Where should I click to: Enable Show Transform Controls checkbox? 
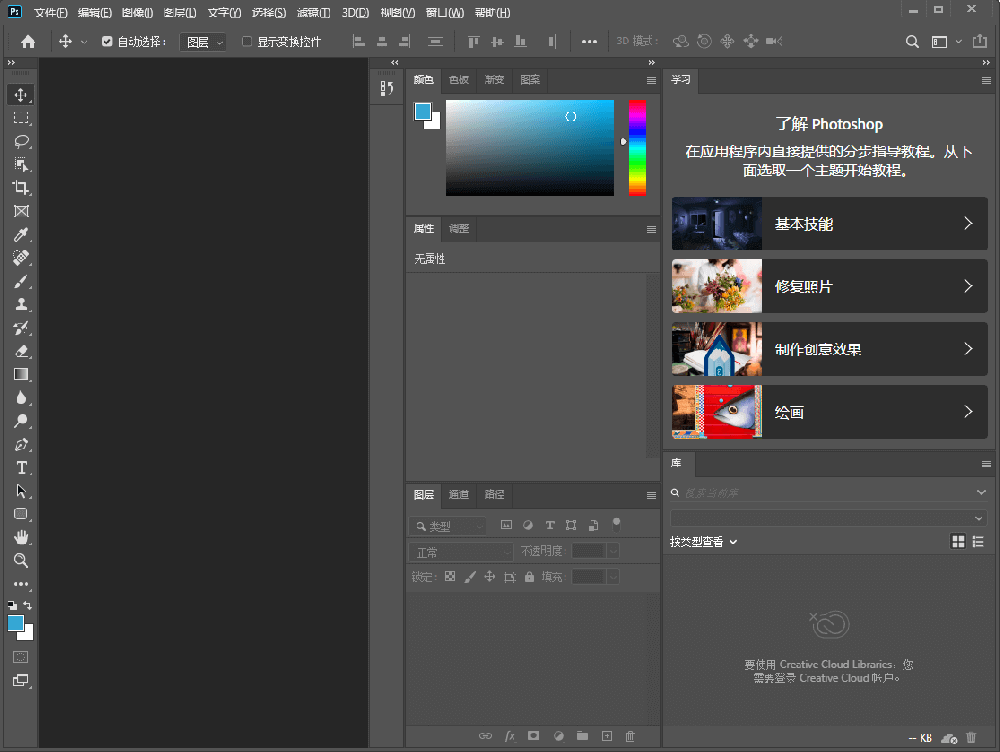point(247,41)
